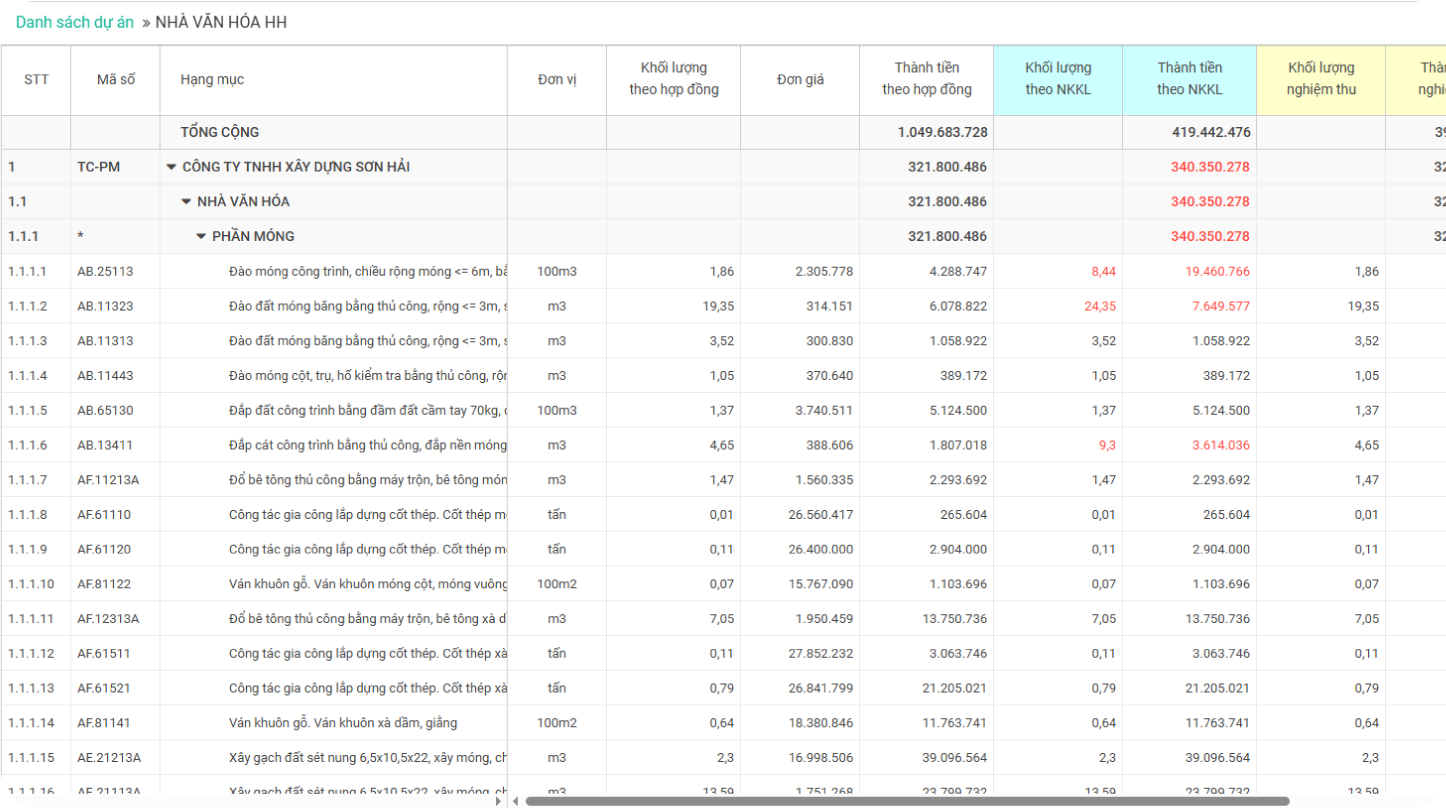This screenshot has height=808, width=1446.
Task: Select the STT column header
Action: (36, 79)
